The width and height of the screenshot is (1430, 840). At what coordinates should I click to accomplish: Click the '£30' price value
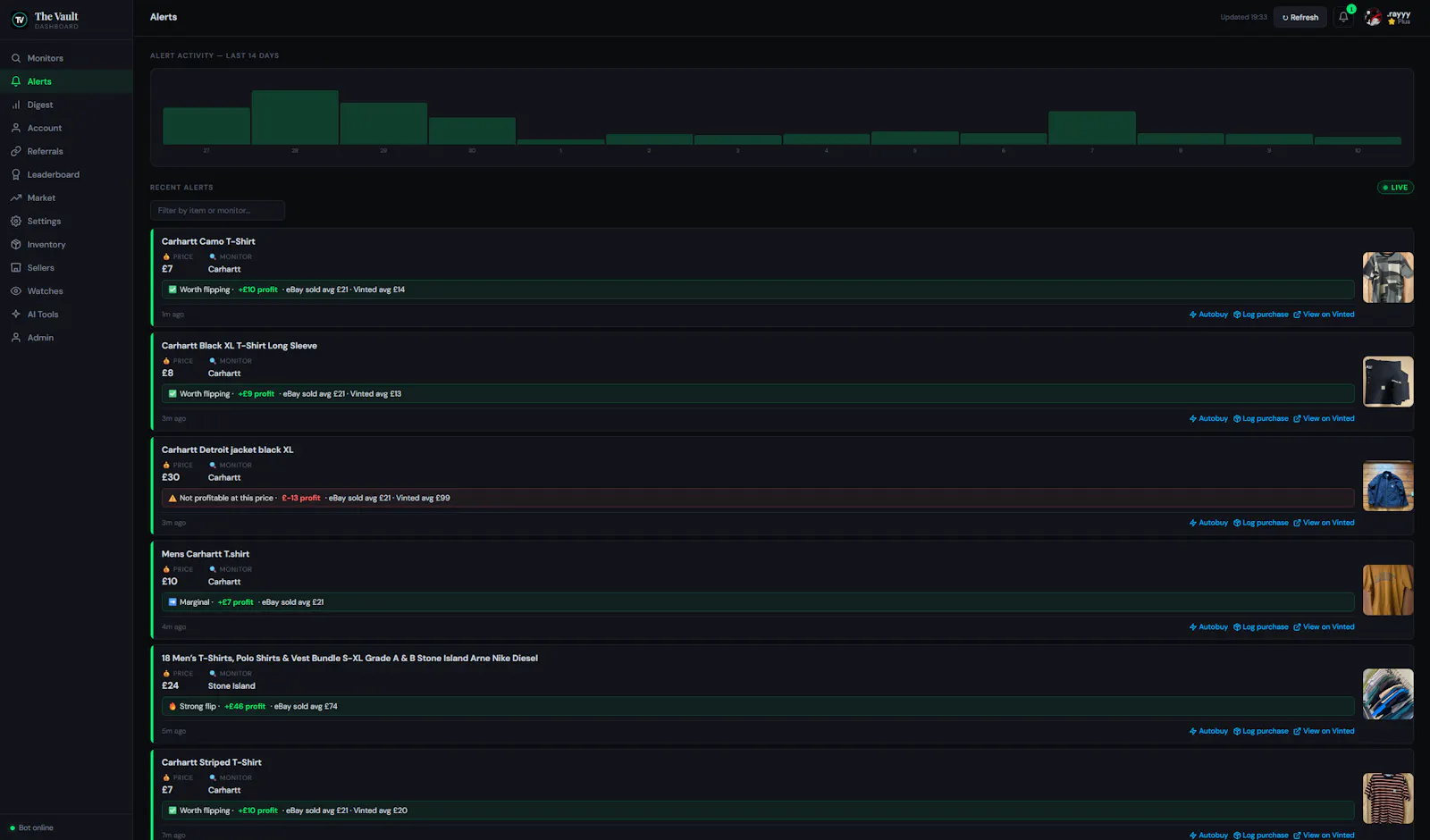[171, 477]
